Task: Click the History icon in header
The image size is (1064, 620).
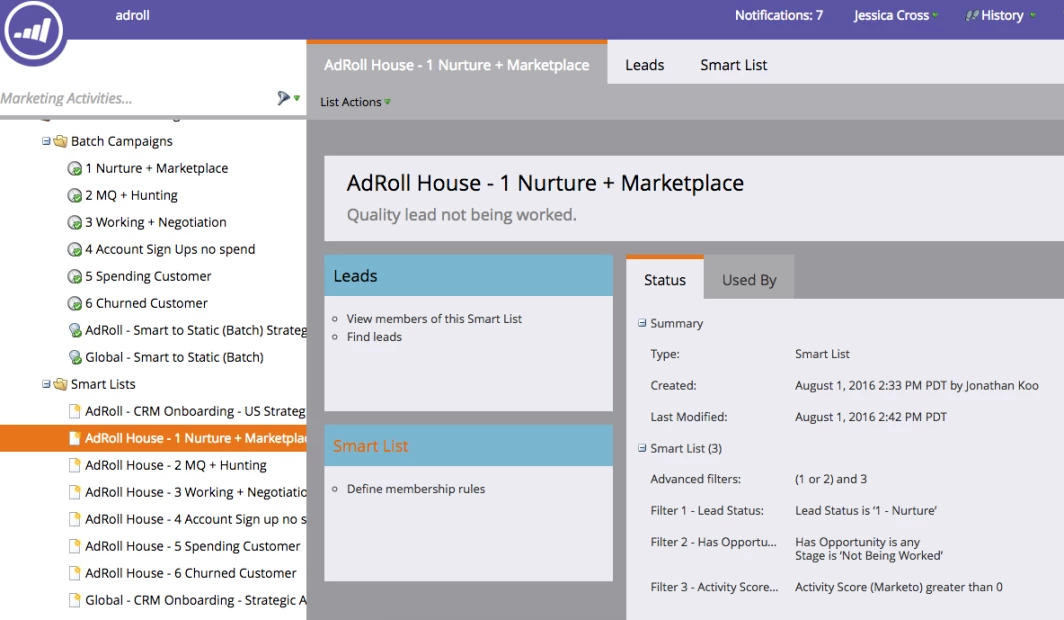Action: coord(972,15)
